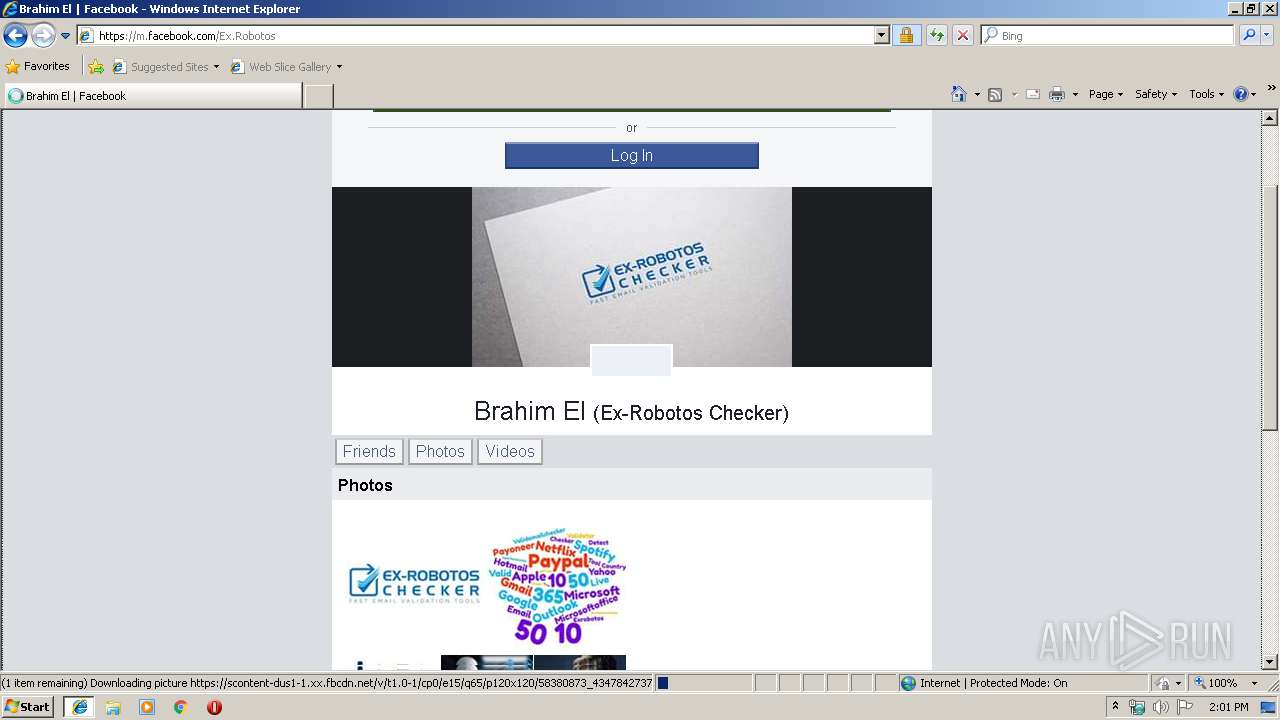Screen dimensions: 1280x720
Task: Go forward to the next page
Action: tap(43, 35)
